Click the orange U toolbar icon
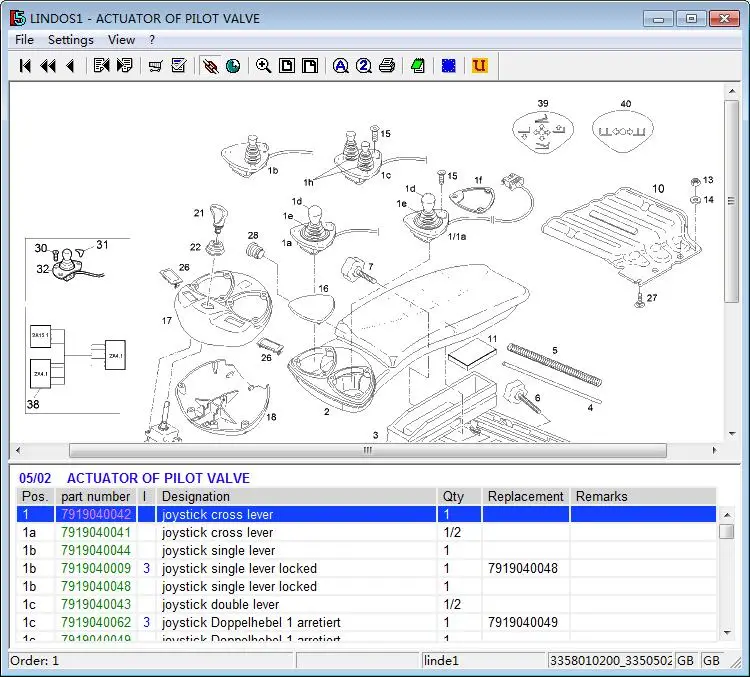This screenshot has height=677, width=750. 479,66
